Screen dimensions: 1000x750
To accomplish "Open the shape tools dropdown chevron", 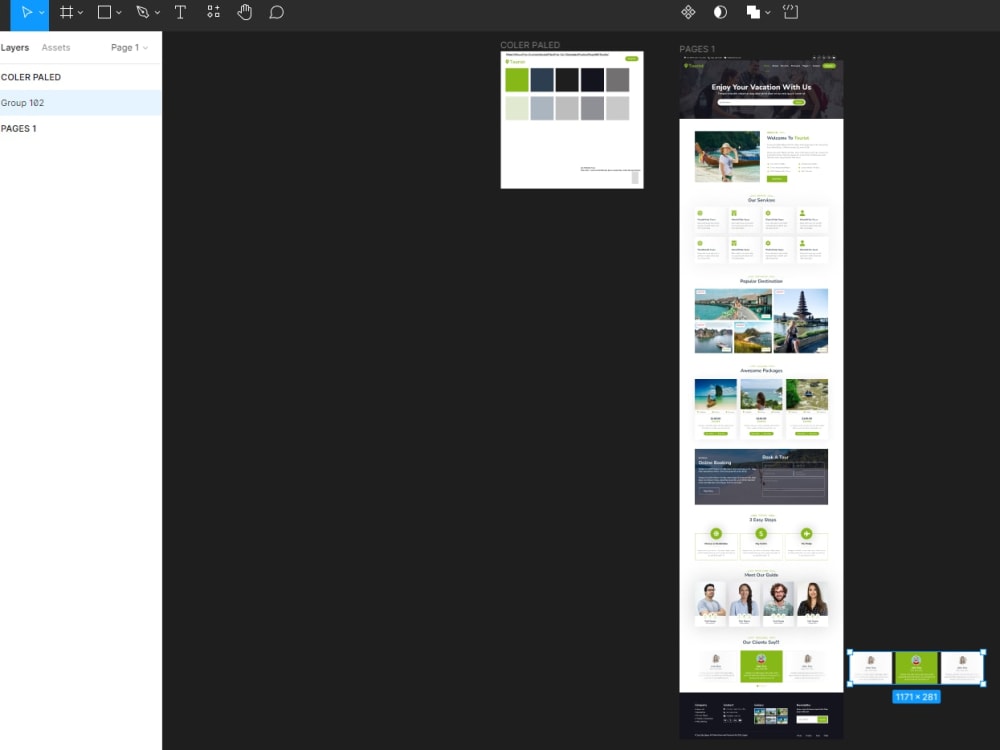I will point(119,13).
